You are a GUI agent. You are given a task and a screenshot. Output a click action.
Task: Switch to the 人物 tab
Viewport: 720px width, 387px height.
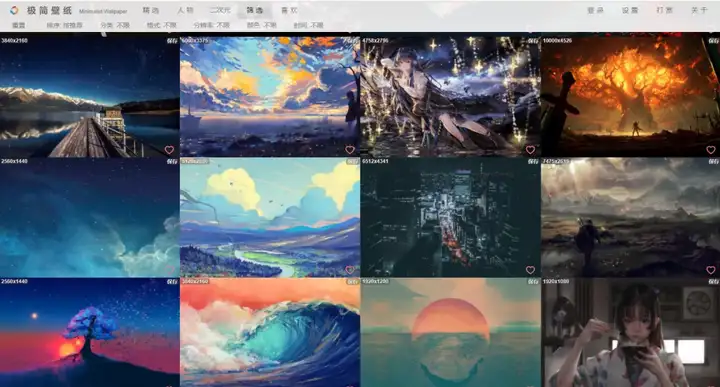[x=185, y=10]
